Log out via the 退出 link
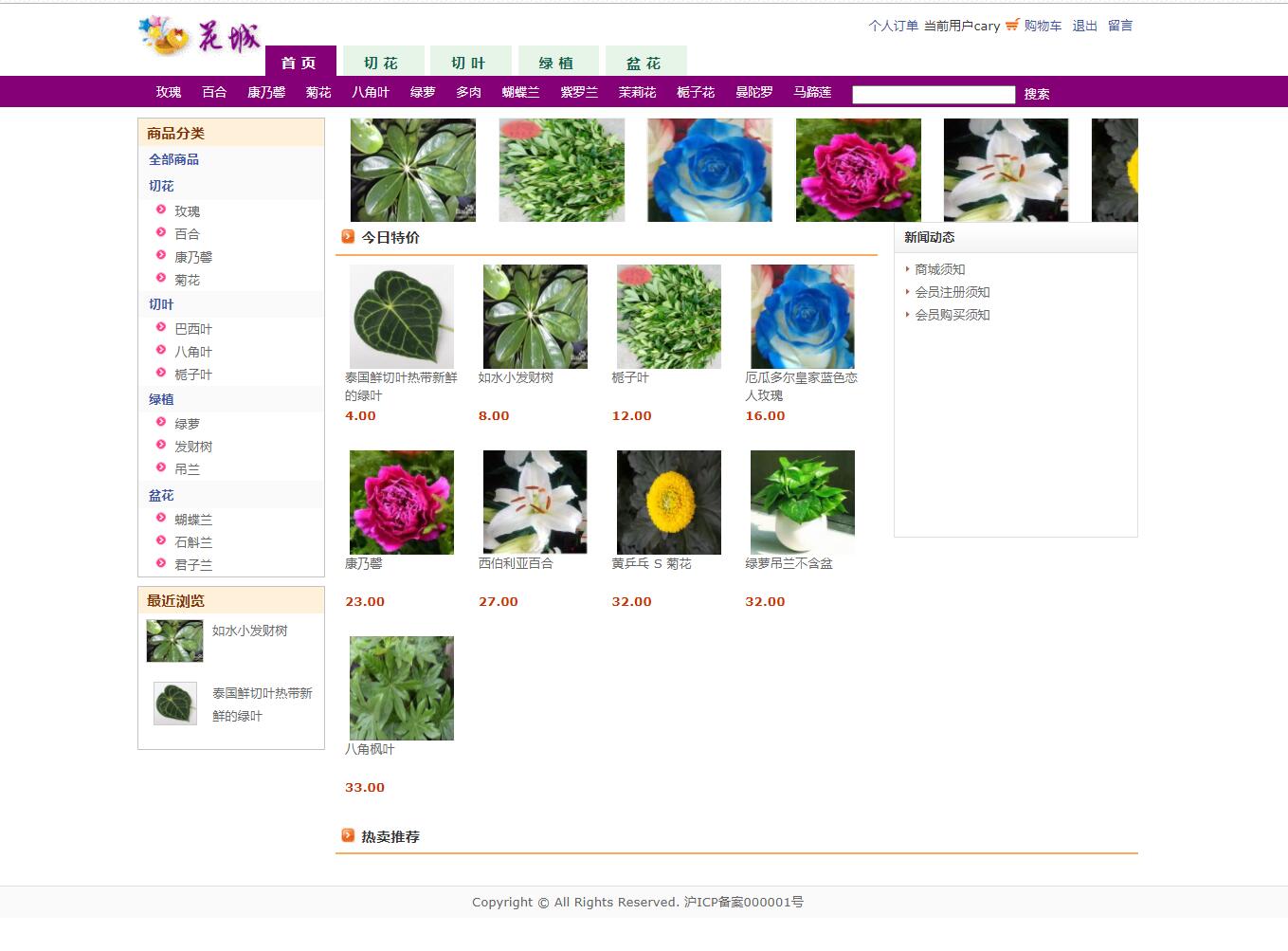Image resolution: width=1288 pixels, height=951 pixels. point(1083,26)
